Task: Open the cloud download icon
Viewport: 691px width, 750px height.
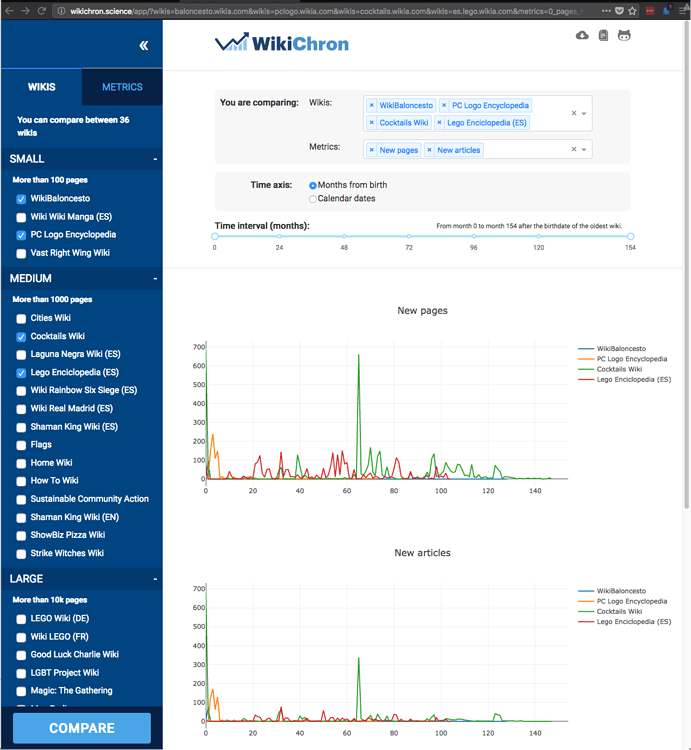Action: pos(582,35)
